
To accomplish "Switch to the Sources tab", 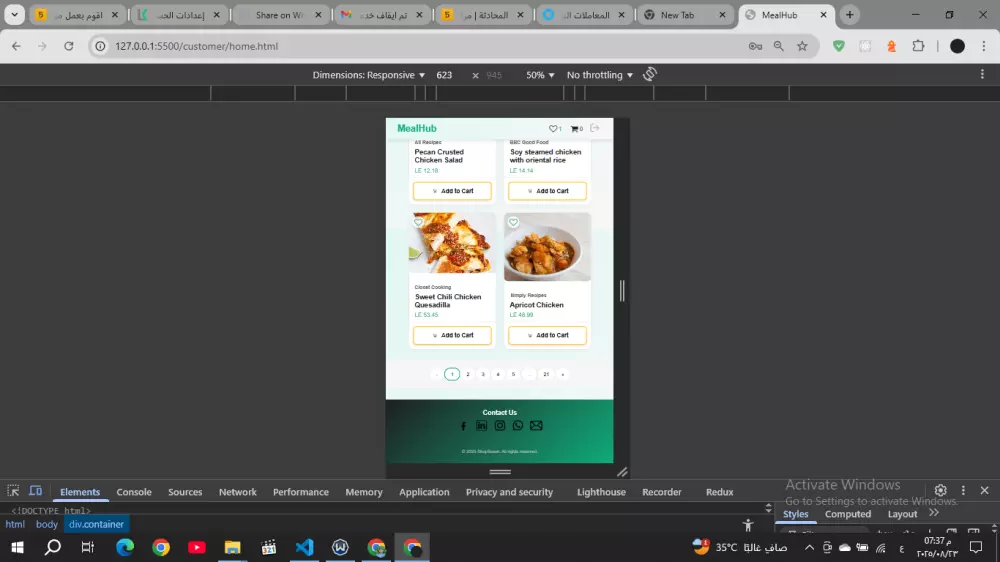I will click(x=185, y=492).
